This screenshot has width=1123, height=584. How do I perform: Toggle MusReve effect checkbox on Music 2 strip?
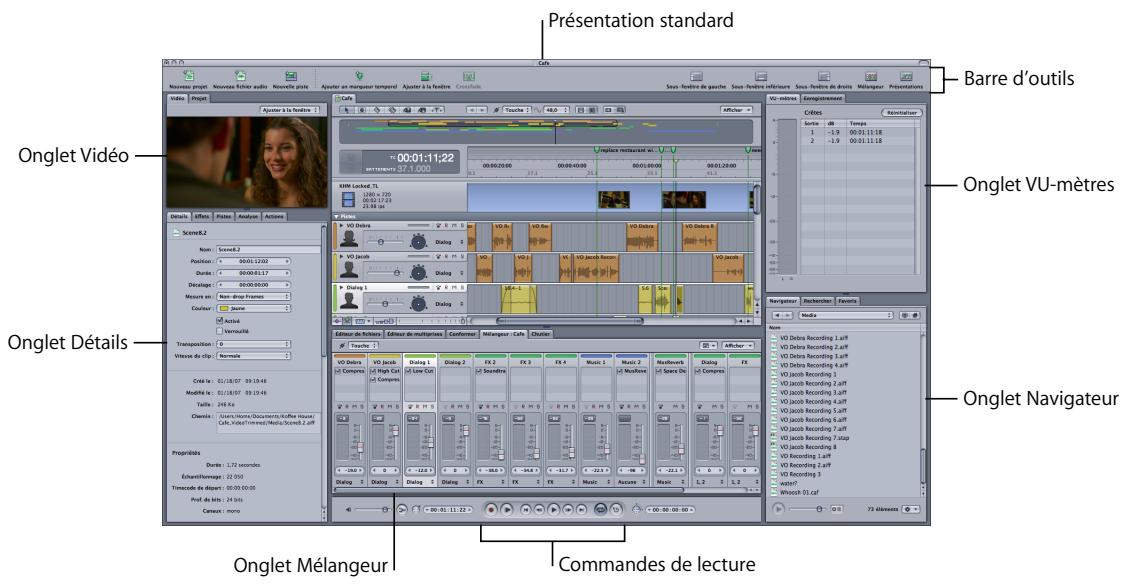pyautogui.click(x=620, y=371)
